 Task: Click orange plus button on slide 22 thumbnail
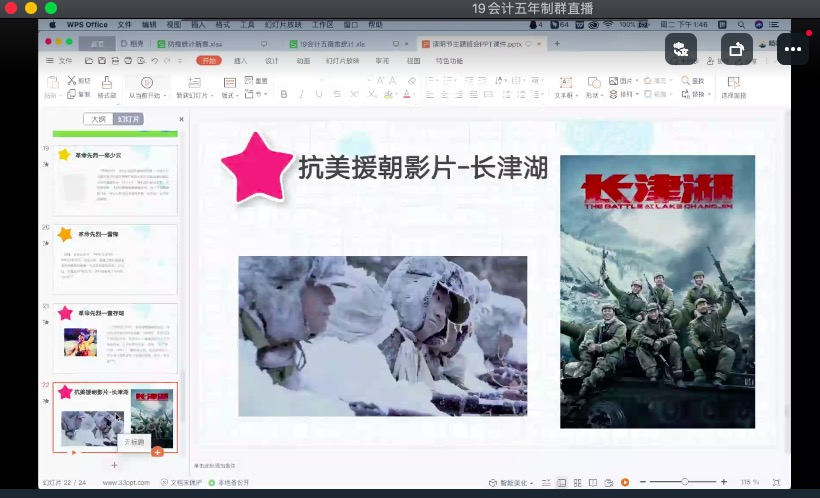click(x=157, y=452)
